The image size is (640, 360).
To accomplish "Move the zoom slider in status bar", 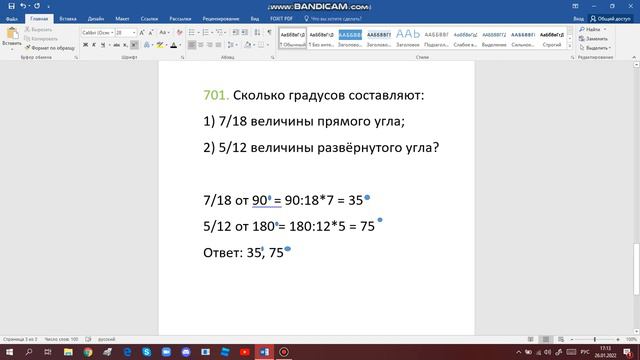I will (595, 339).
